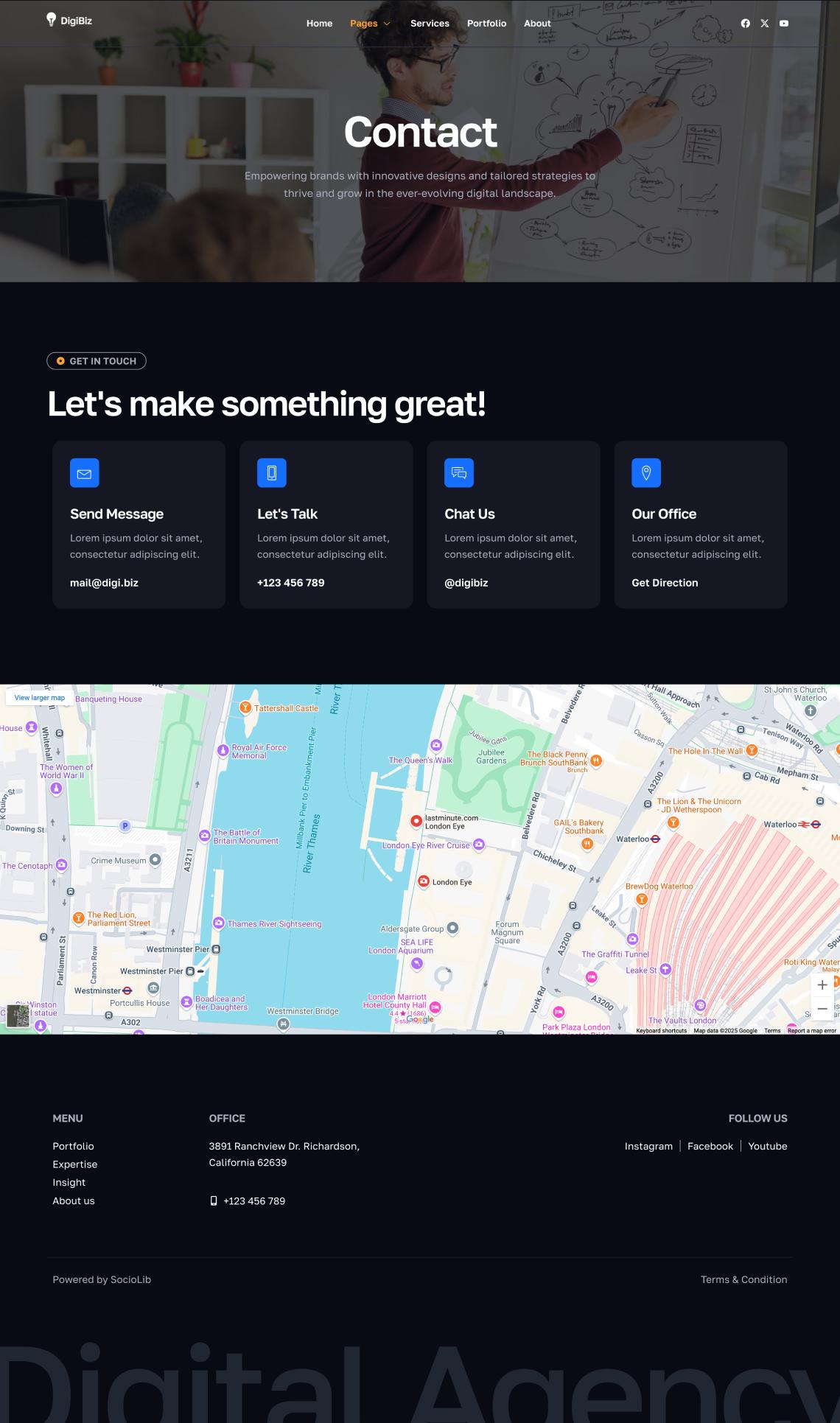Click Powered by SocioLib text
Image resolution: width=840 pixels, height=1423 pixels.
tap(102, 1279)
